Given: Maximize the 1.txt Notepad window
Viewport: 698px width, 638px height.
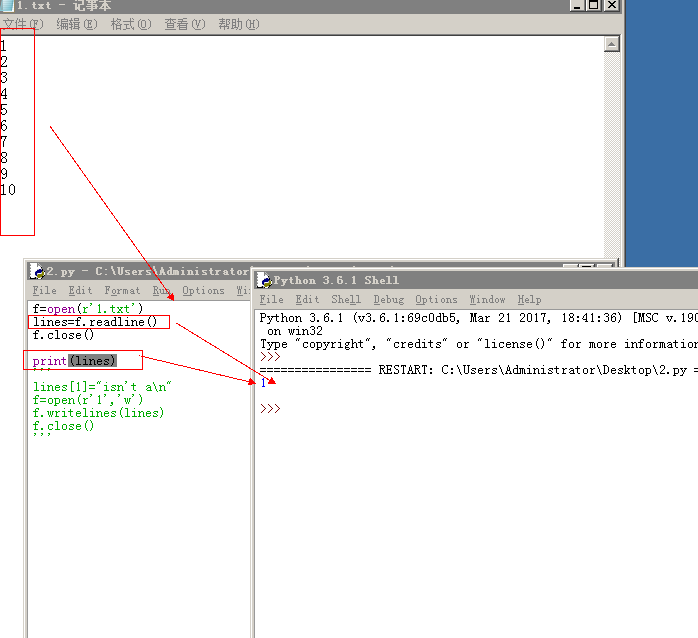Looking at the screenshot, I should tap(593, 5).
